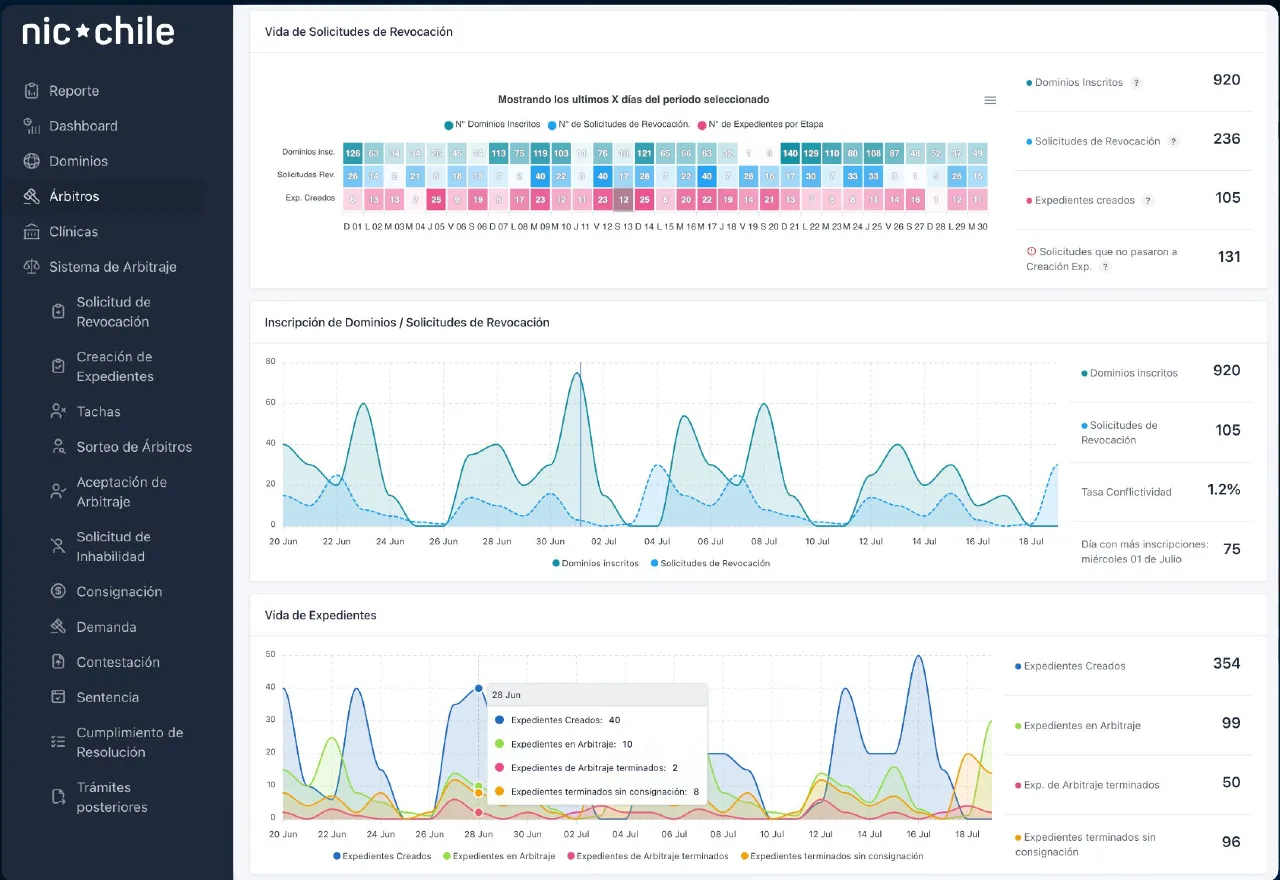Click blue data point on 28 Jun
This screenshot has width=1280, height=880.
479,688
